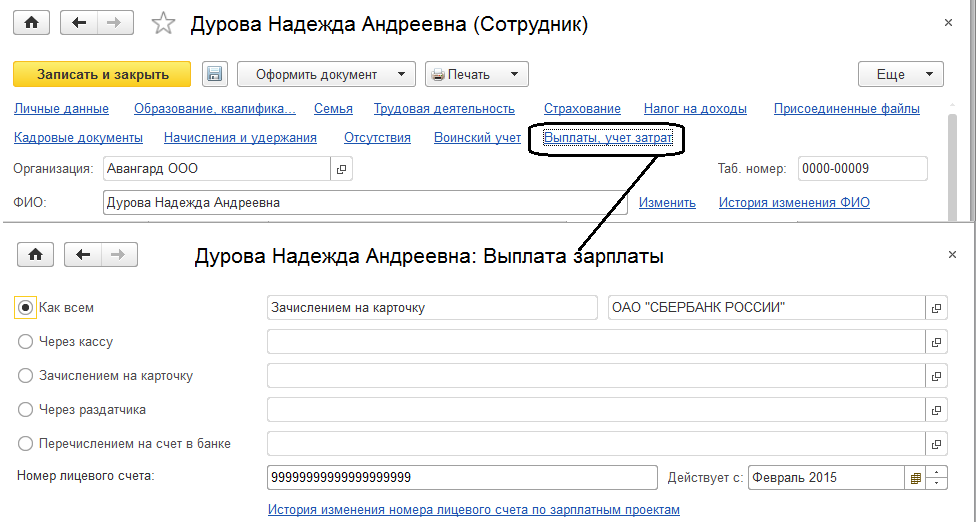Open История изменения ФИО link
This screenshot has height=522, width=976.
click(794, 202)
